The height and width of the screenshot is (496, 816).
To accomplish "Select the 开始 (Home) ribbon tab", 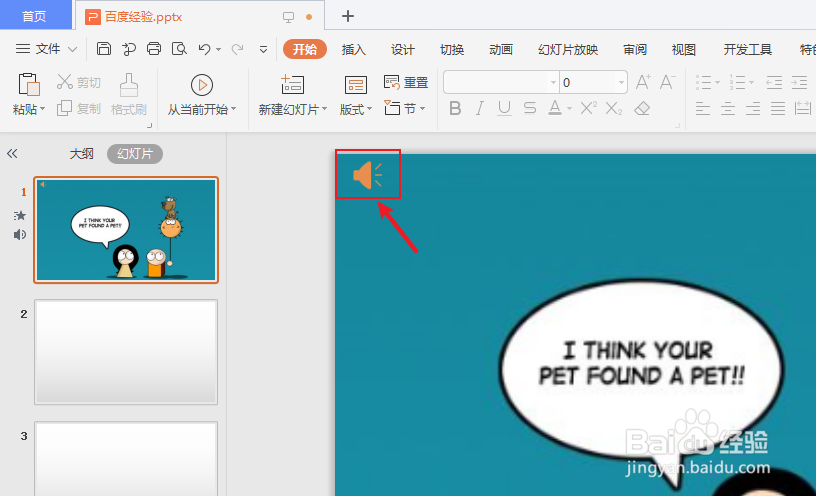I will tap(304, 49).
